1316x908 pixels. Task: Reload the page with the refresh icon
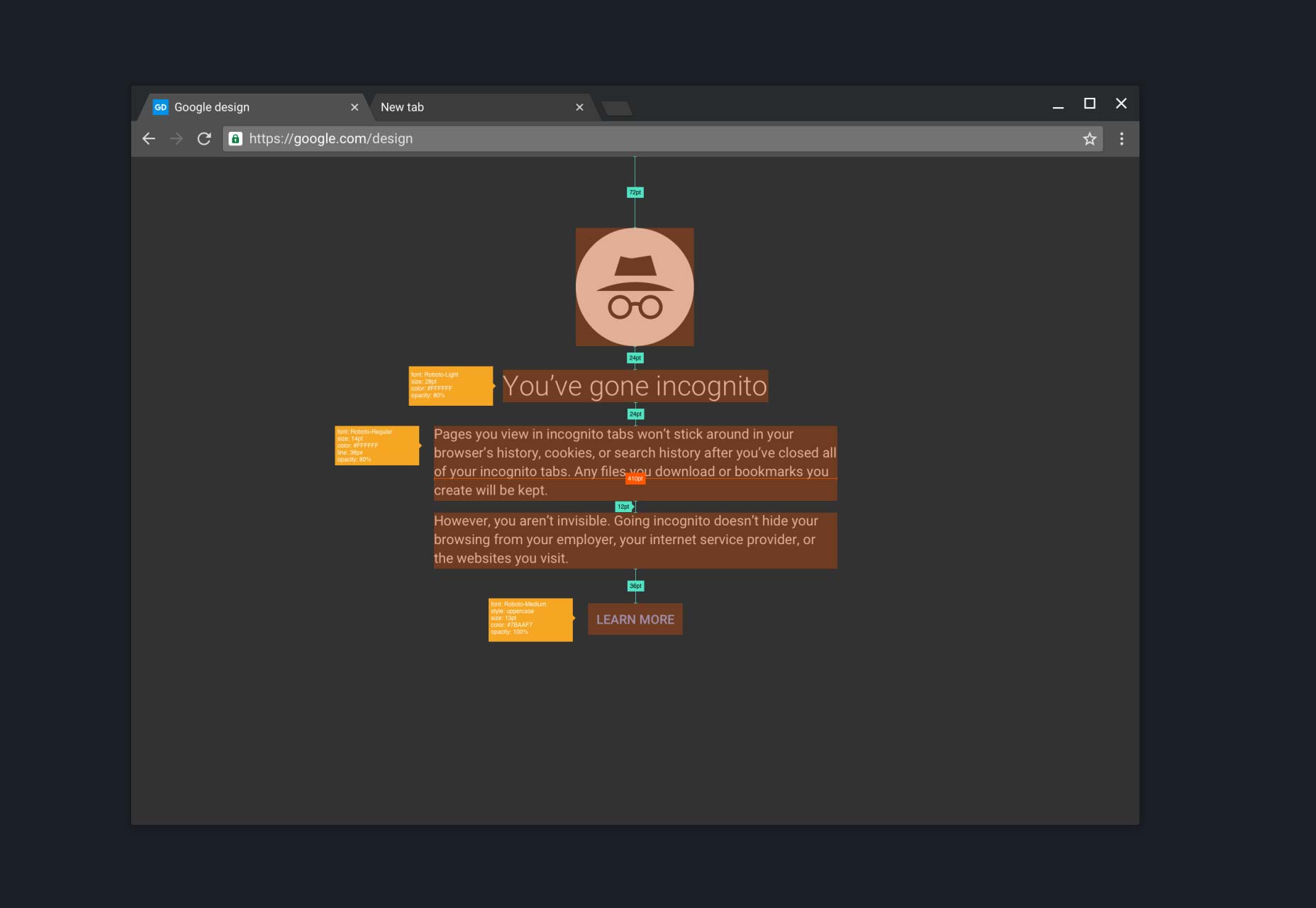[204, 139]
